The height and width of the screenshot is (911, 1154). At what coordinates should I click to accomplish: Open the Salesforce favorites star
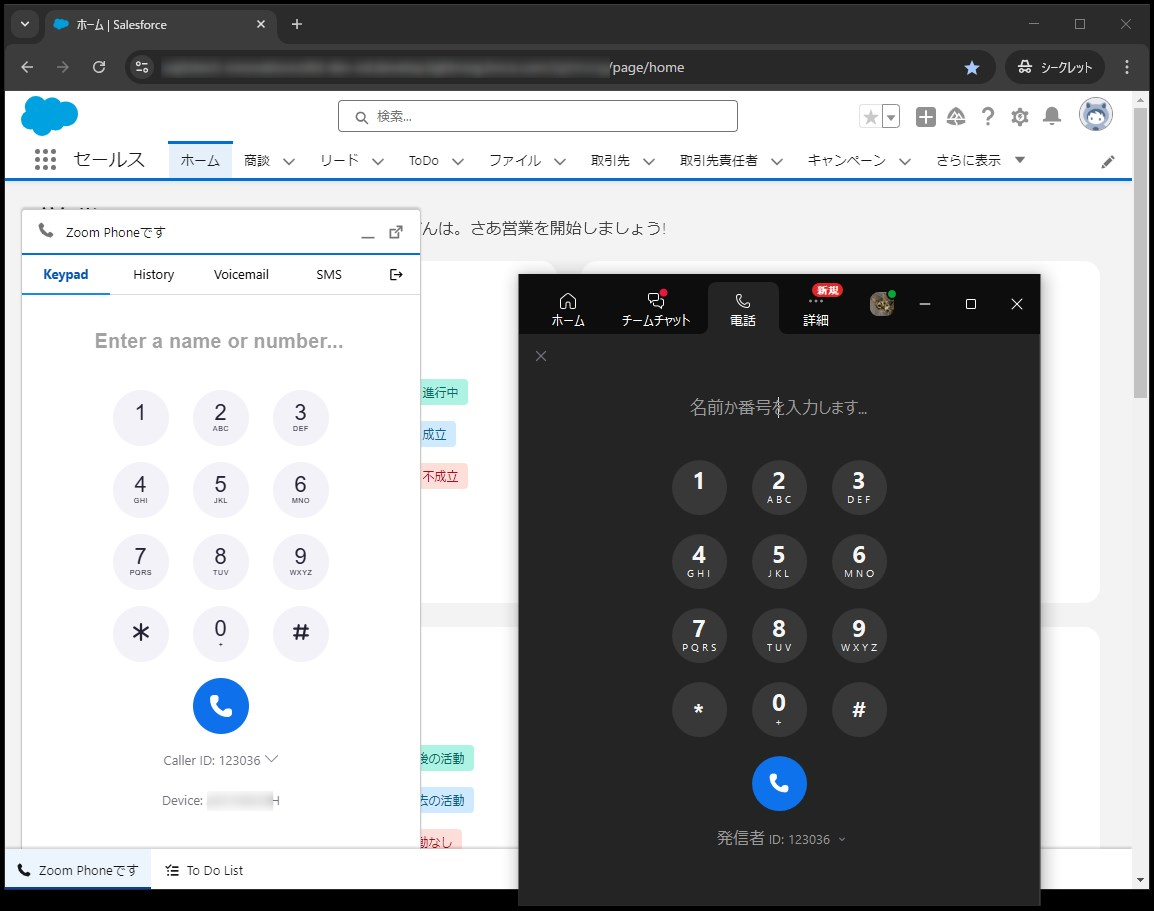click(871, 116)
